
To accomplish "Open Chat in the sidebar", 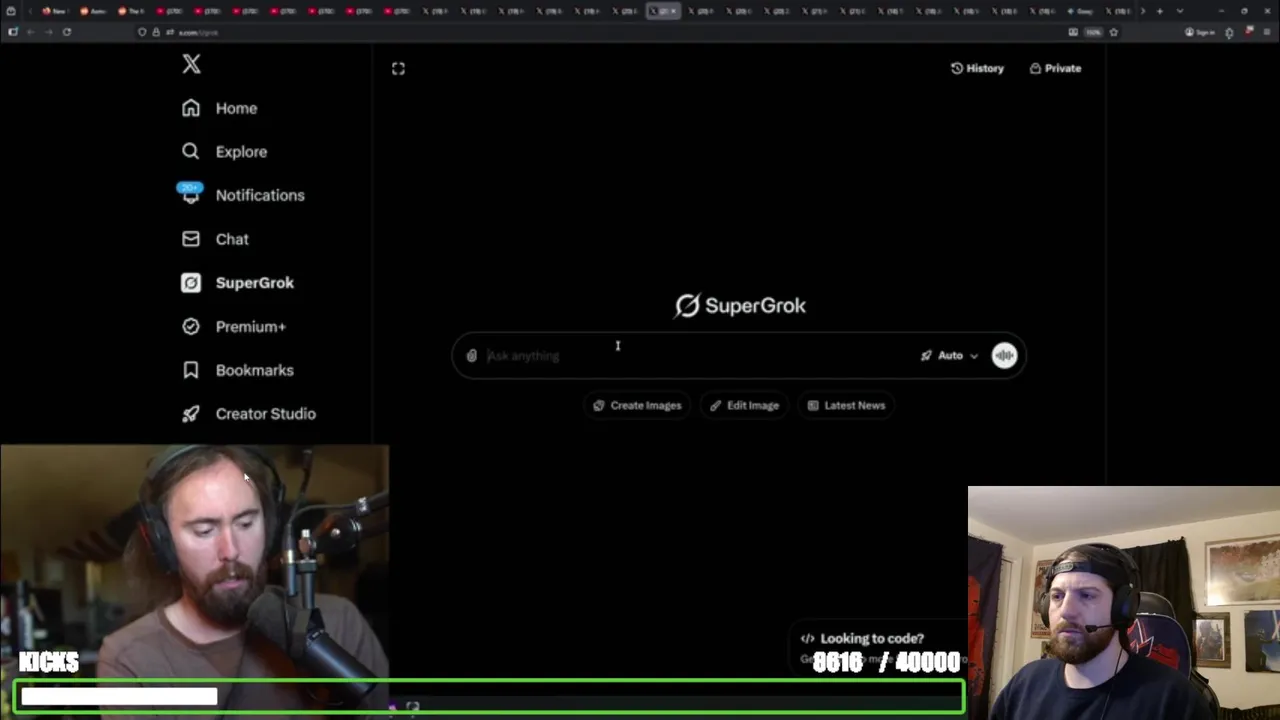I will coord(215,239).
